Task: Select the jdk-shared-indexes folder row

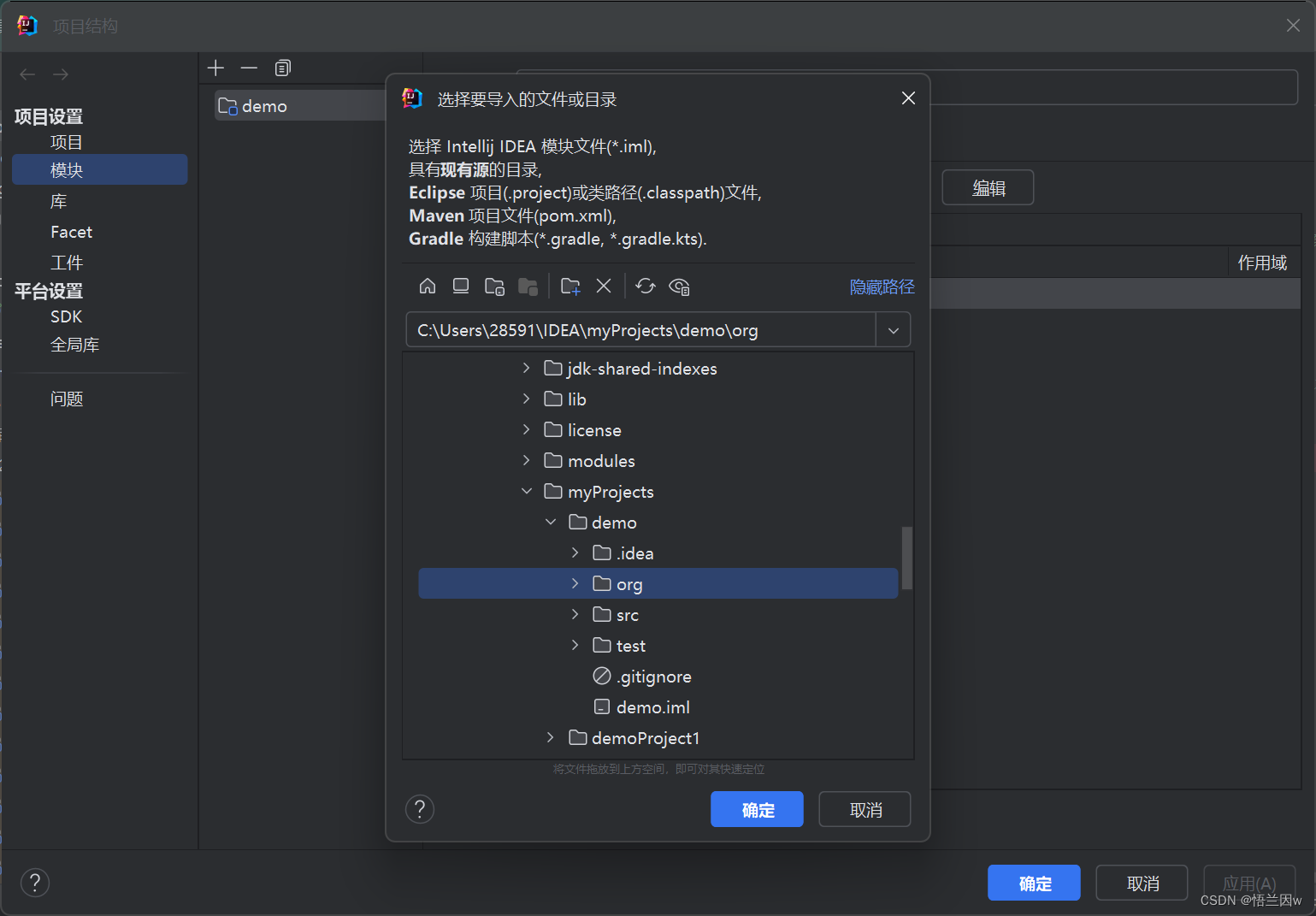Action: (x=658, y=368)
